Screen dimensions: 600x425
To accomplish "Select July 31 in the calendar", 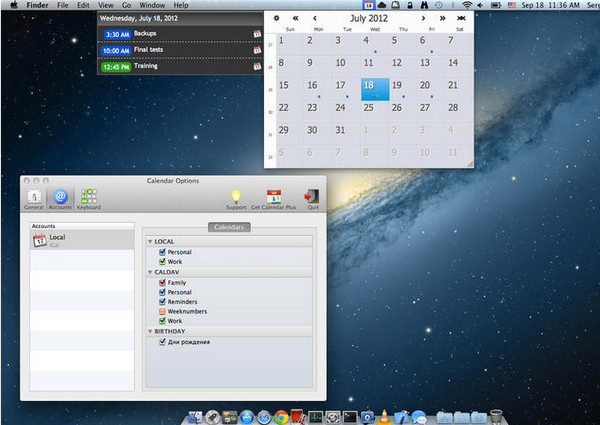I will (347, 134).
